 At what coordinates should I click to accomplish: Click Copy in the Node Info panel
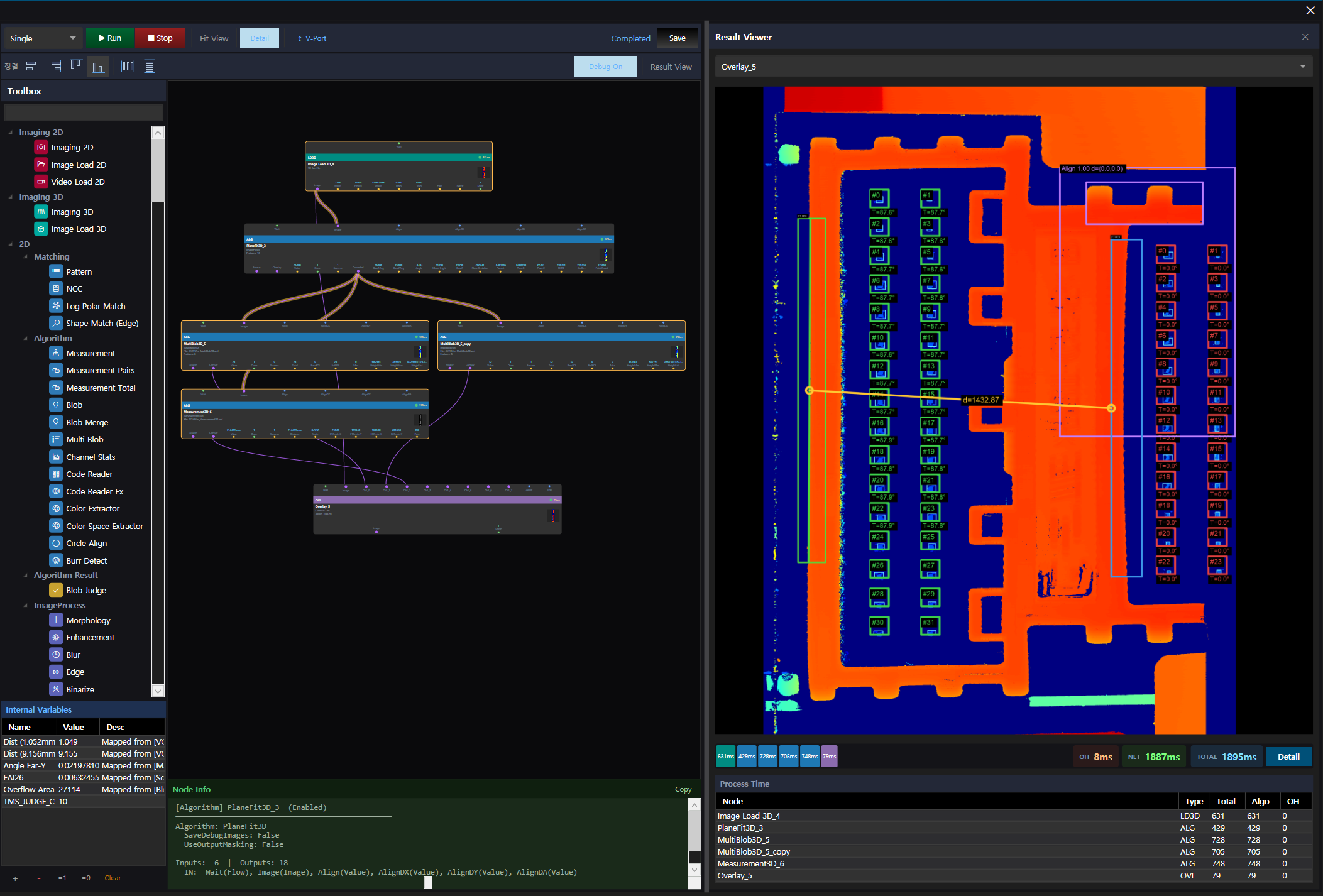[x=683, y=789]
